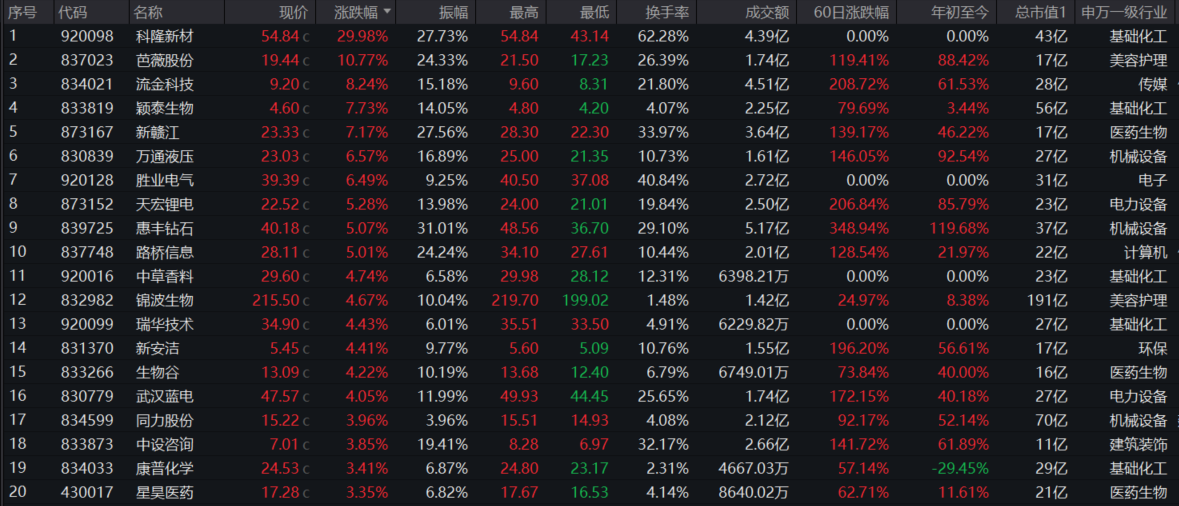
Task: Select the stock 胜业电气
Action: [x=165, y=180]
